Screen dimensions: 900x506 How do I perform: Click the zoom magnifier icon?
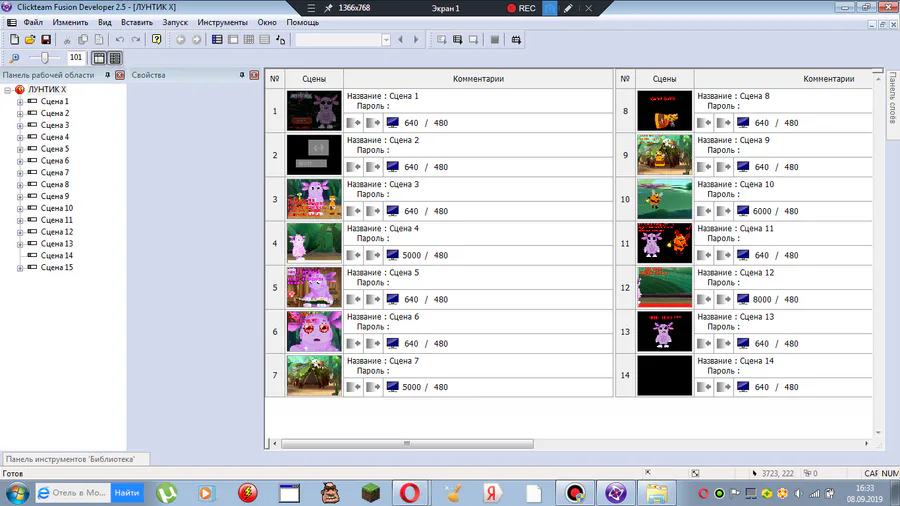click(x=14, y=58)
